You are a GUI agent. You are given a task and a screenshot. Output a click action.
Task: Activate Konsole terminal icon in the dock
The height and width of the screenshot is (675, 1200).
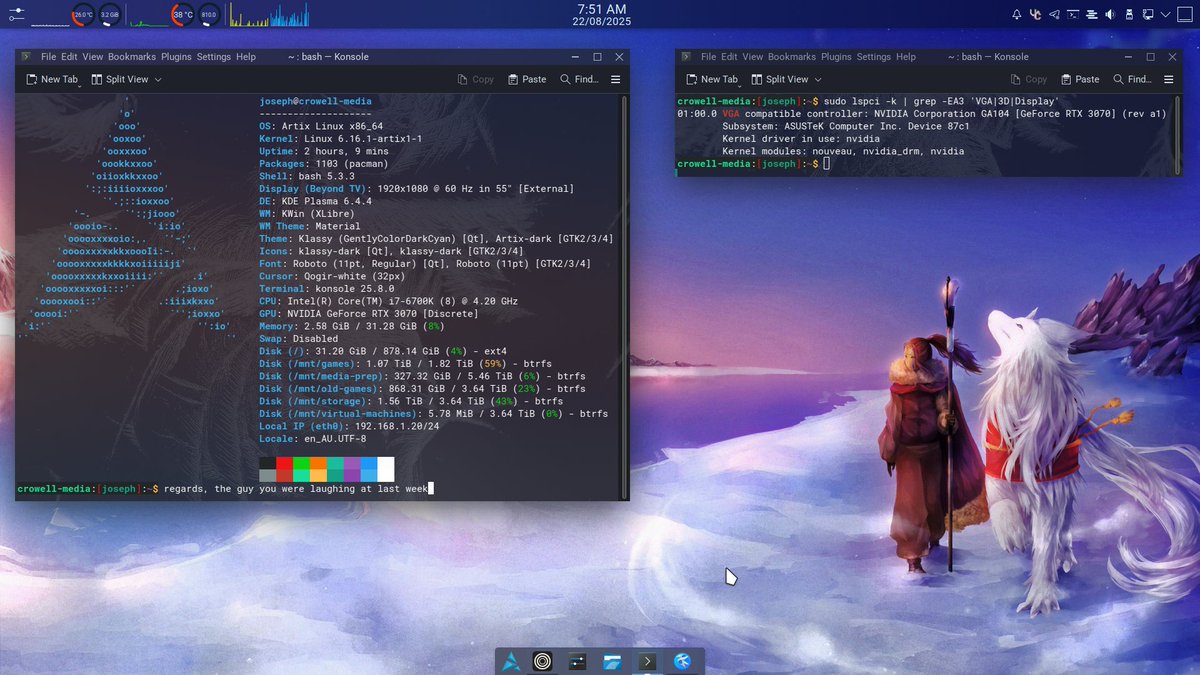pos(648,661)
